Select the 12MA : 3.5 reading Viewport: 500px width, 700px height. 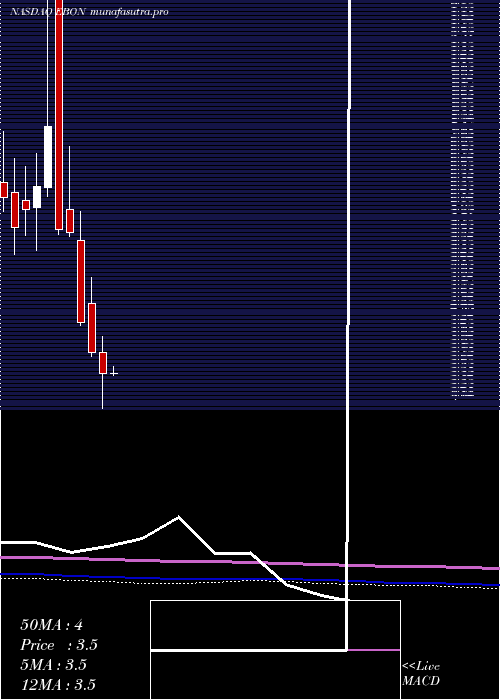coord(58,684)
